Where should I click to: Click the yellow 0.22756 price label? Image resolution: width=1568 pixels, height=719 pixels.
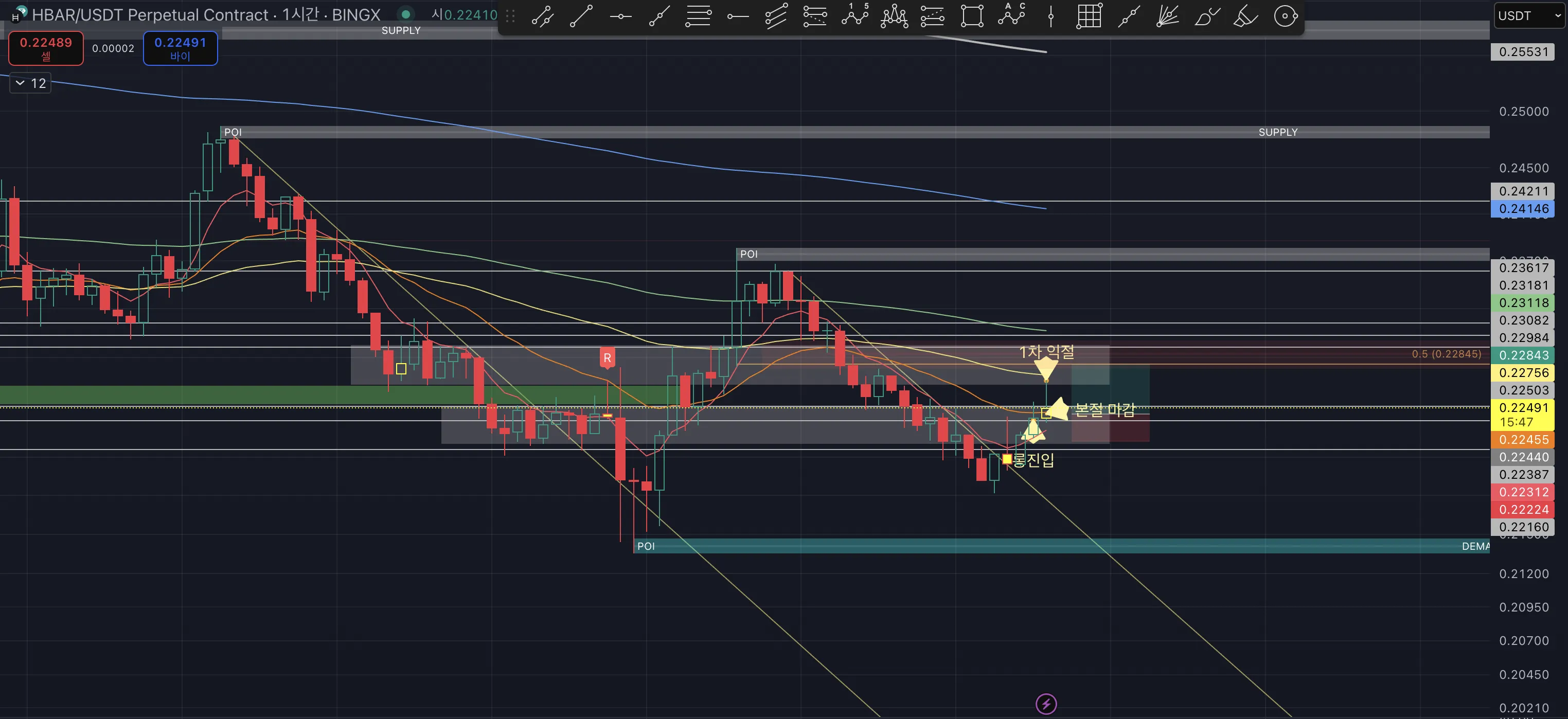1522,372
